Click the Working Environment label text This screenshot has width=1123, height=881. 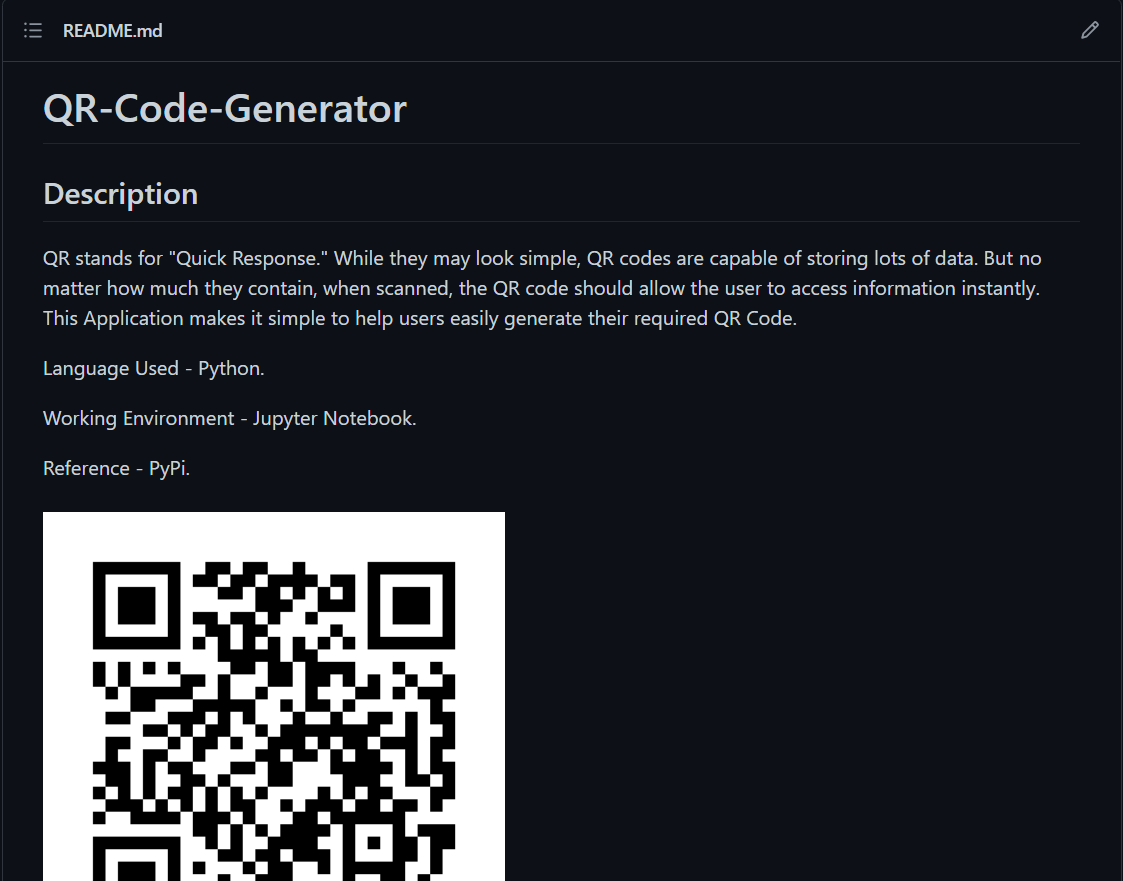[x=138, y=418]
